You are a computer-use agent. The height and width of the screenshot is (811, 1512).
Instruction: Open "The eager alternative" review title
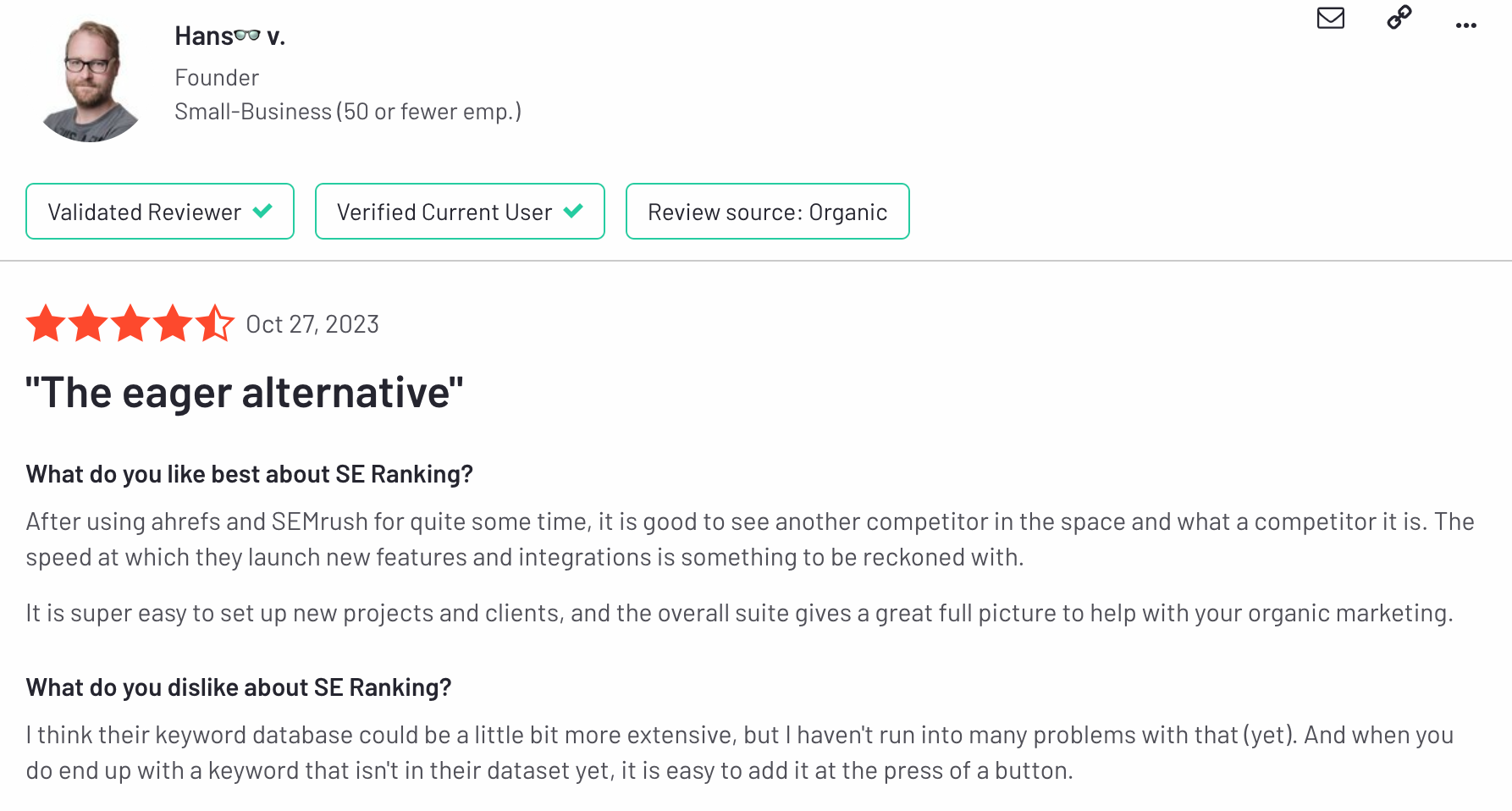(x=245, y=393)
